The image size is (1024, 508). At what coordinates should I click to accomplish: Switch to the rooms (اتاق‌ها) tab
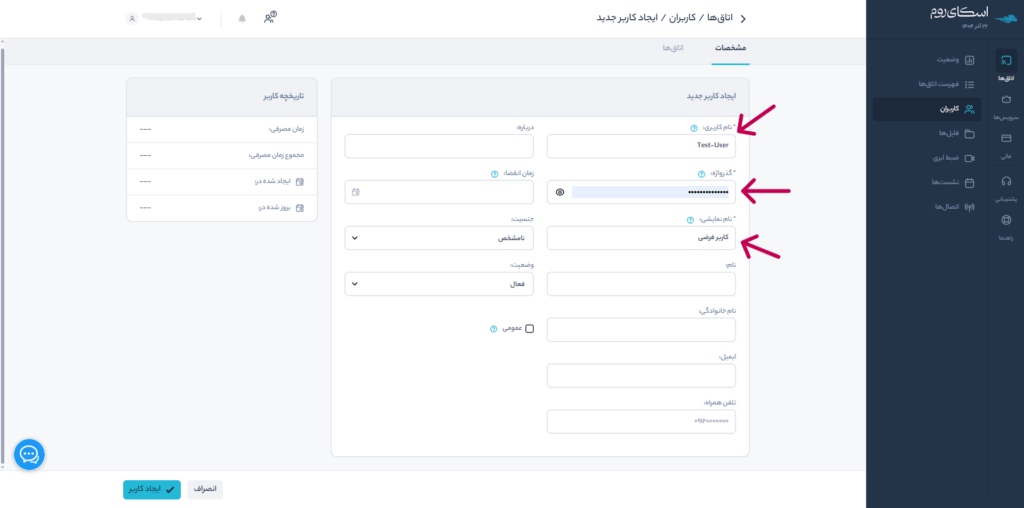(672, 48)
